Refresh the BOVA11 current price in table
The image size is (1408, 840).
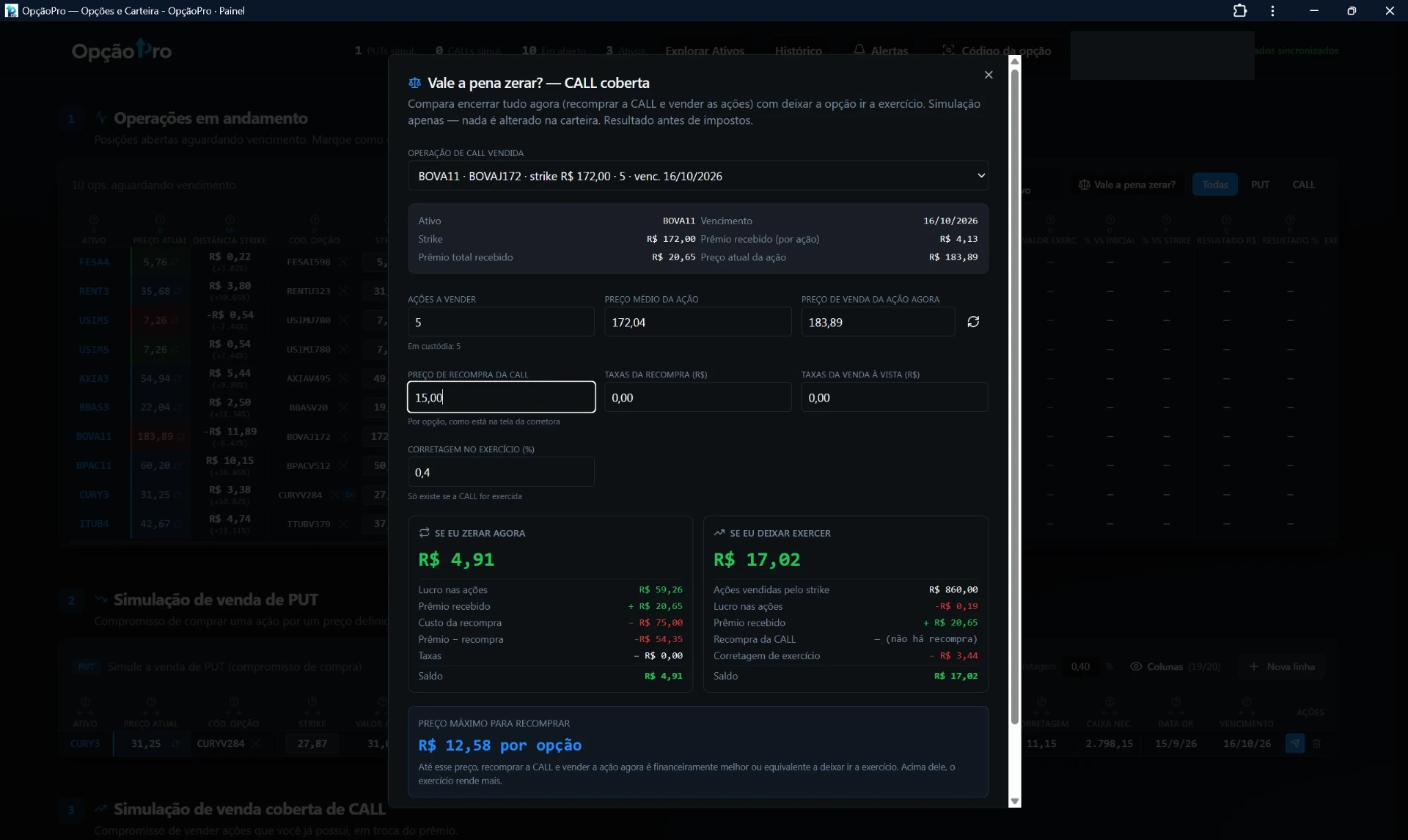click(180, 437)
